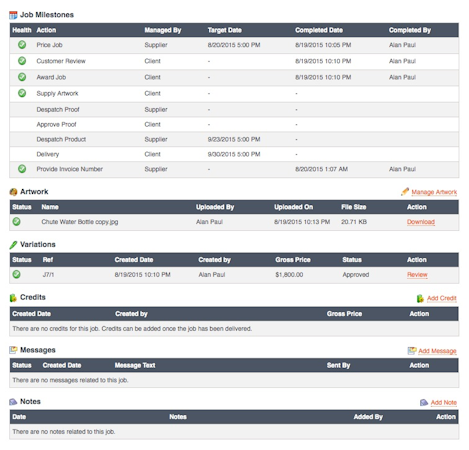
Task: Open the Add Note link
Action: [444, 403]
